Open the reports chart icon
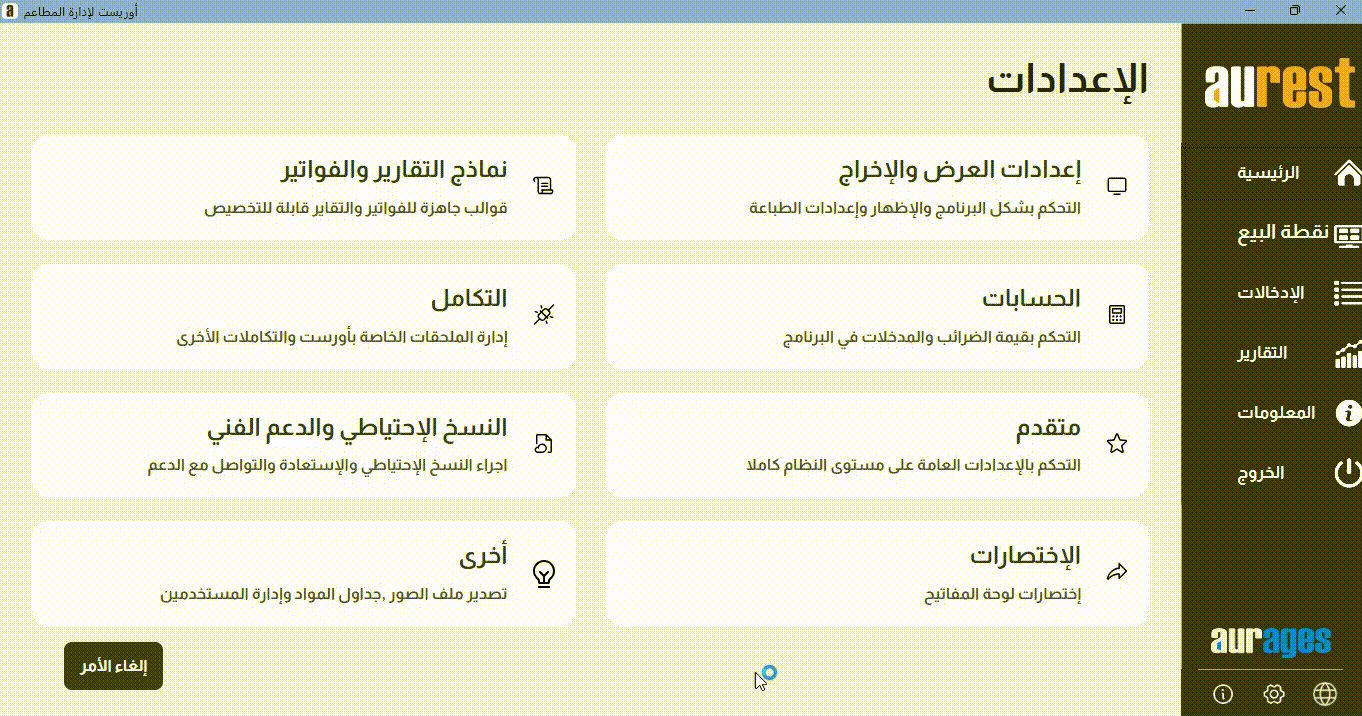This screenshot has height=716, width=1362. coord(1347,353)
